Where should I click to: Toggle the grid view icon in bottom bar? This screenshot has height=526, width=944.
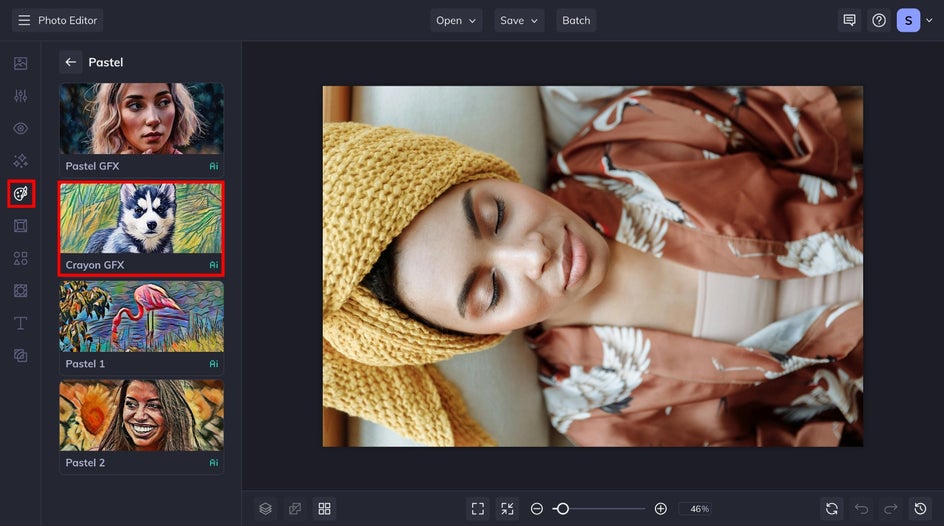click(x=324, y=509)
